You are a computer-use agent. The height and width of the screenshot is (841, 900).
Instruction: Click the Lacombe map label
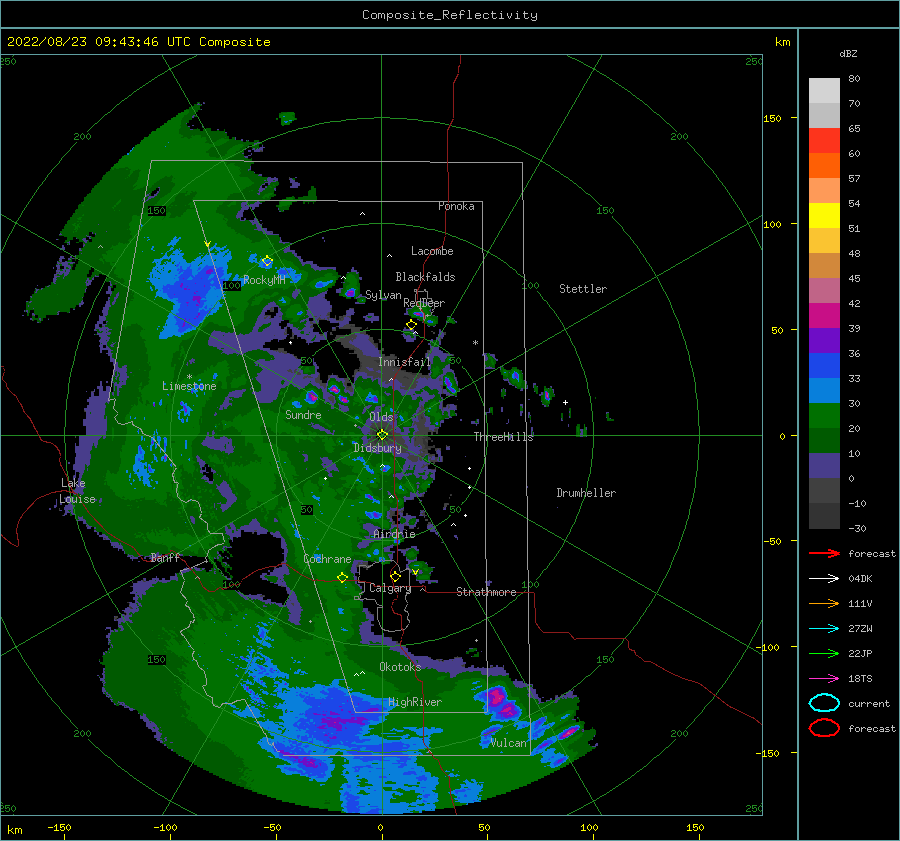[x=432, y=251]
